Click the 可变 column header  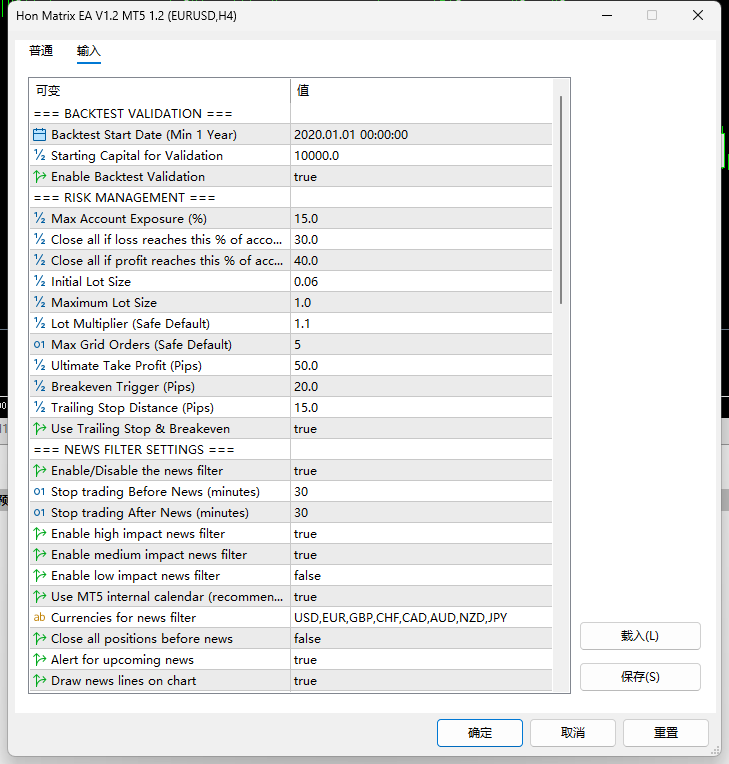coord(48,91)
